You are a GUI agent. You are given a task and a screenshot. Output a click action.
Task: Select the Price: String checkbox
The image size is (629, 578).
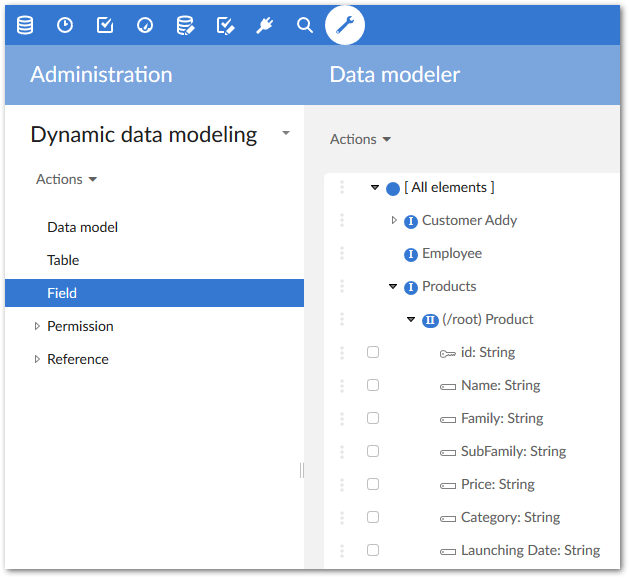pyautogui.click(x=373, y=484)
